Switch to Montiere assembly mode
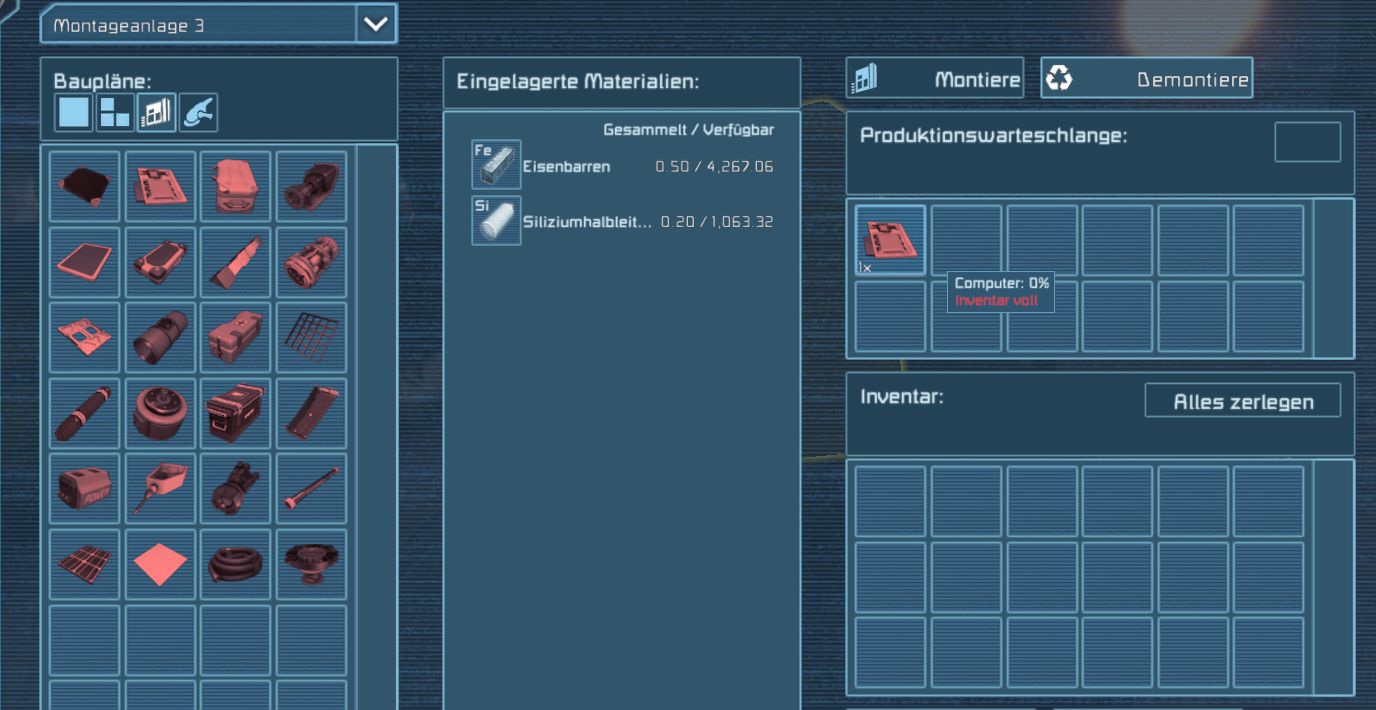The width and height of the screenshot is (1376, 710). [x=935, y=79]
